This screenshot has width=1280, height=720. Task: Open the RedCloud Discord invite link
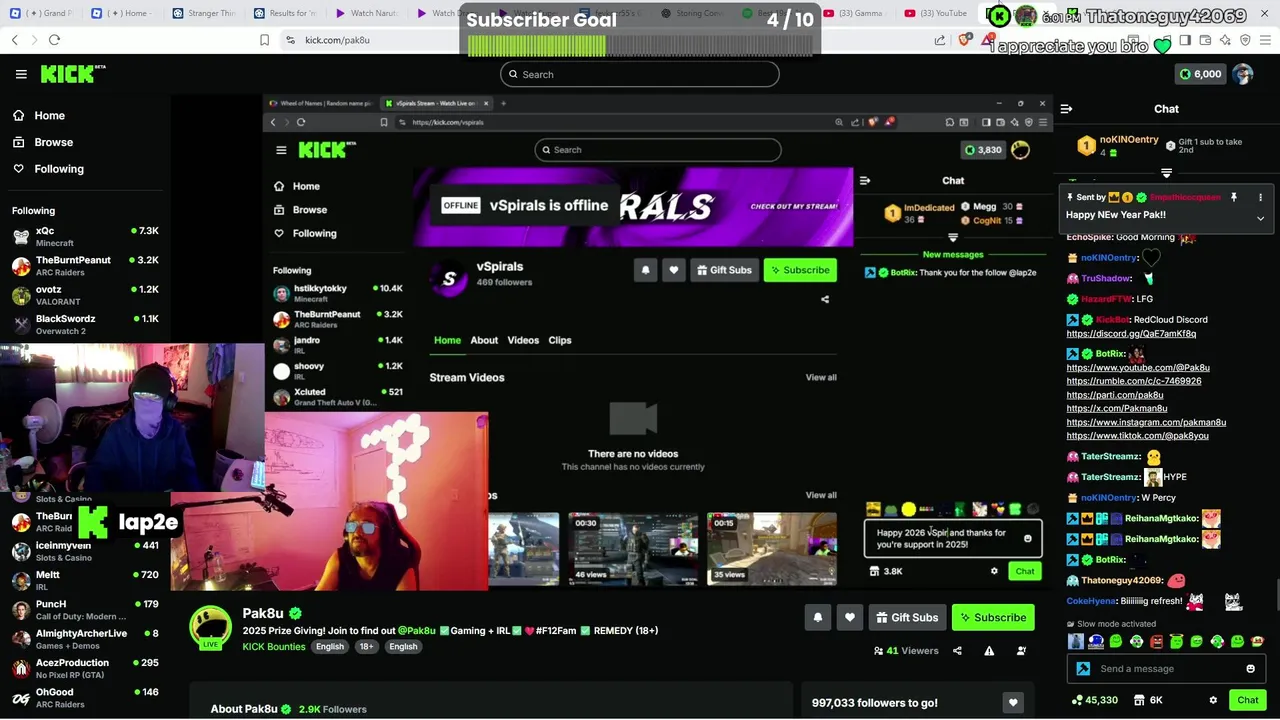[1131, 334]
